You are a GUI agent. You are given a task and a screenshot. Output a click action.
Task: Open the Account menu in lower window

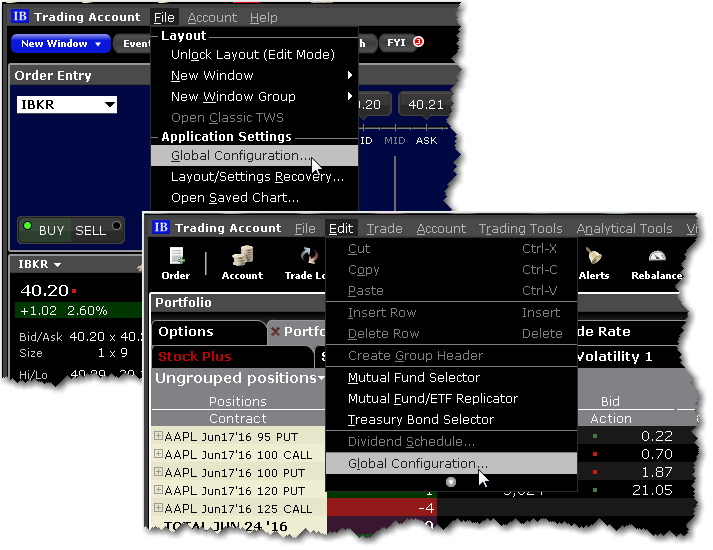pyautogui.click(x=441, y=228)
